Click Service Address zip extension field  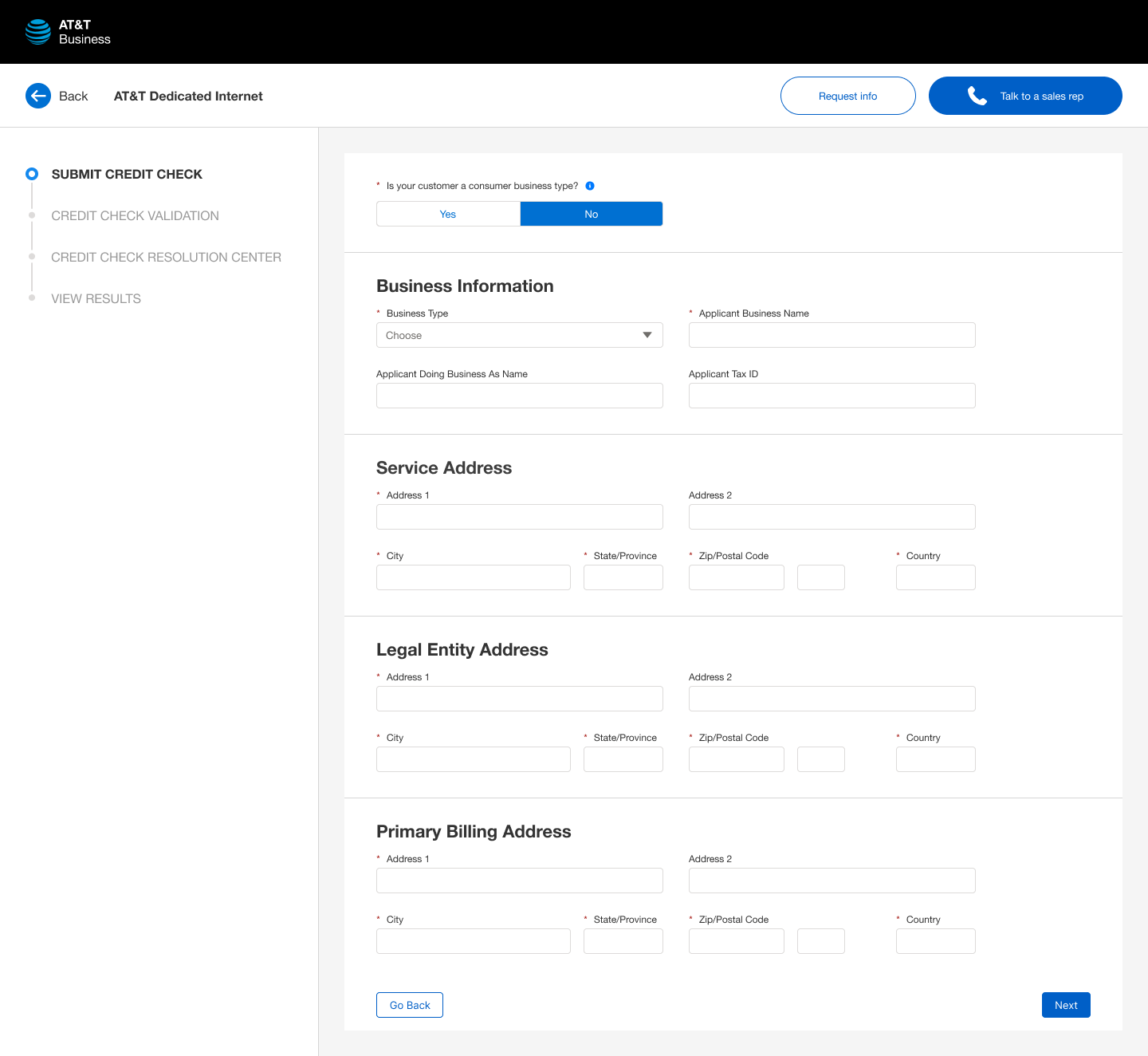[x=821, y=577]
